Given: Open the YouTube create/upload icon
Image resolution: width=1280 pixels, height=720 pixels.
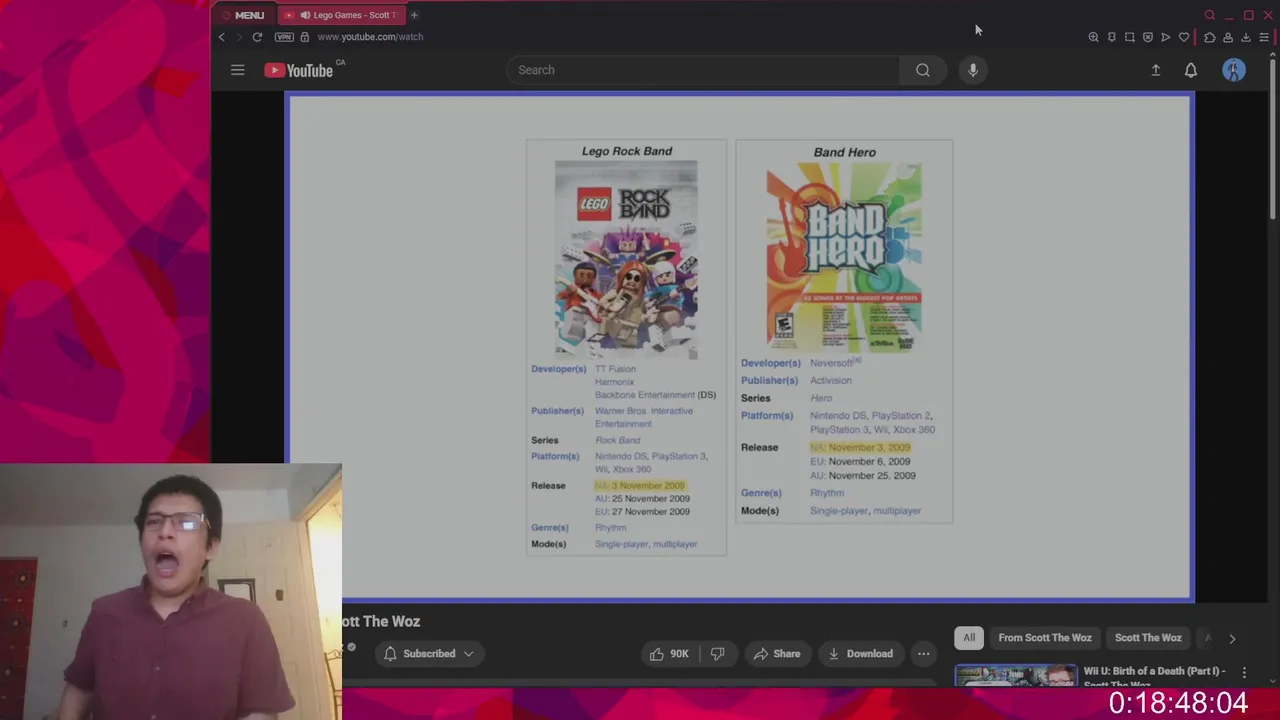Looking at the screenshot, I should pos(1156,70).
